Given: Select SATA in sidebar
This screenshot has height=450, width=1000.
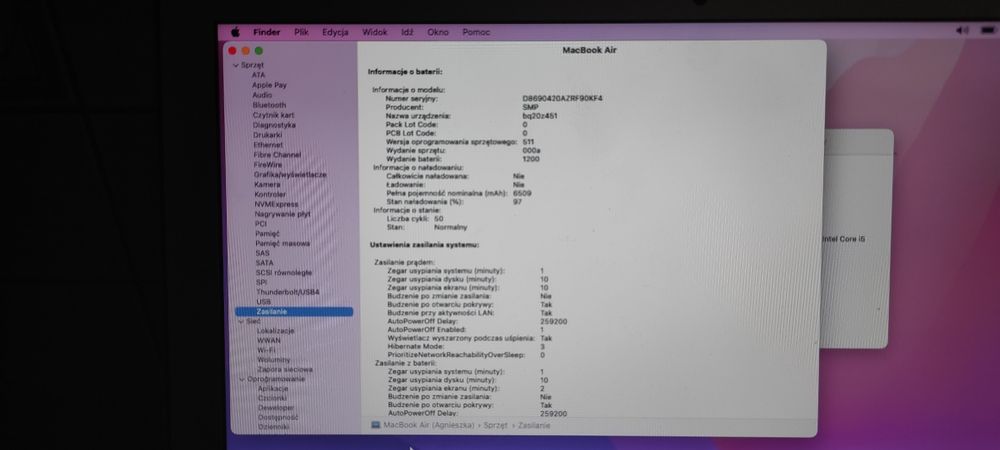Looking at the screenshot, I should pos(265,263).
